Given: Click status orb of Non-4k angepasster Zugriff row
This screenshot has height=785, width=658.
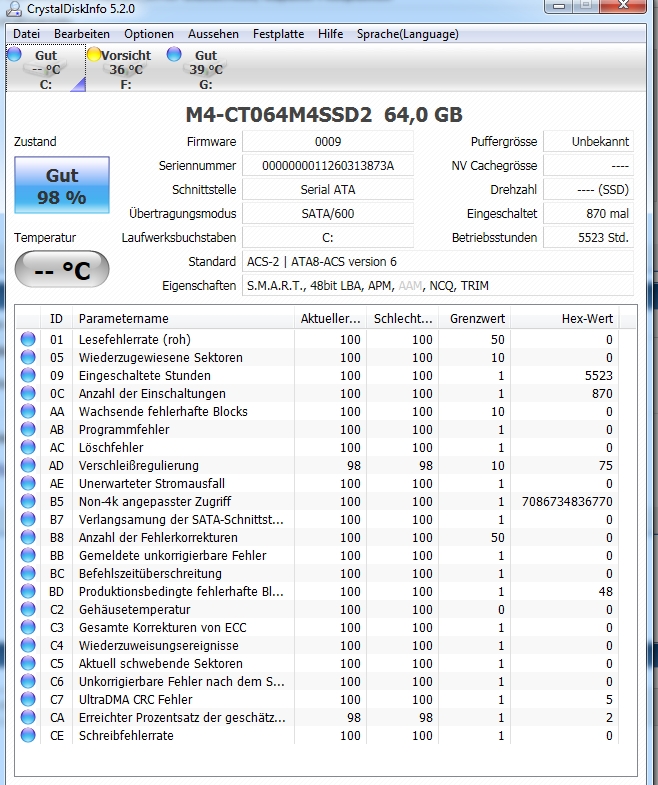Looking at the screenshot, I should pos(28,501).
